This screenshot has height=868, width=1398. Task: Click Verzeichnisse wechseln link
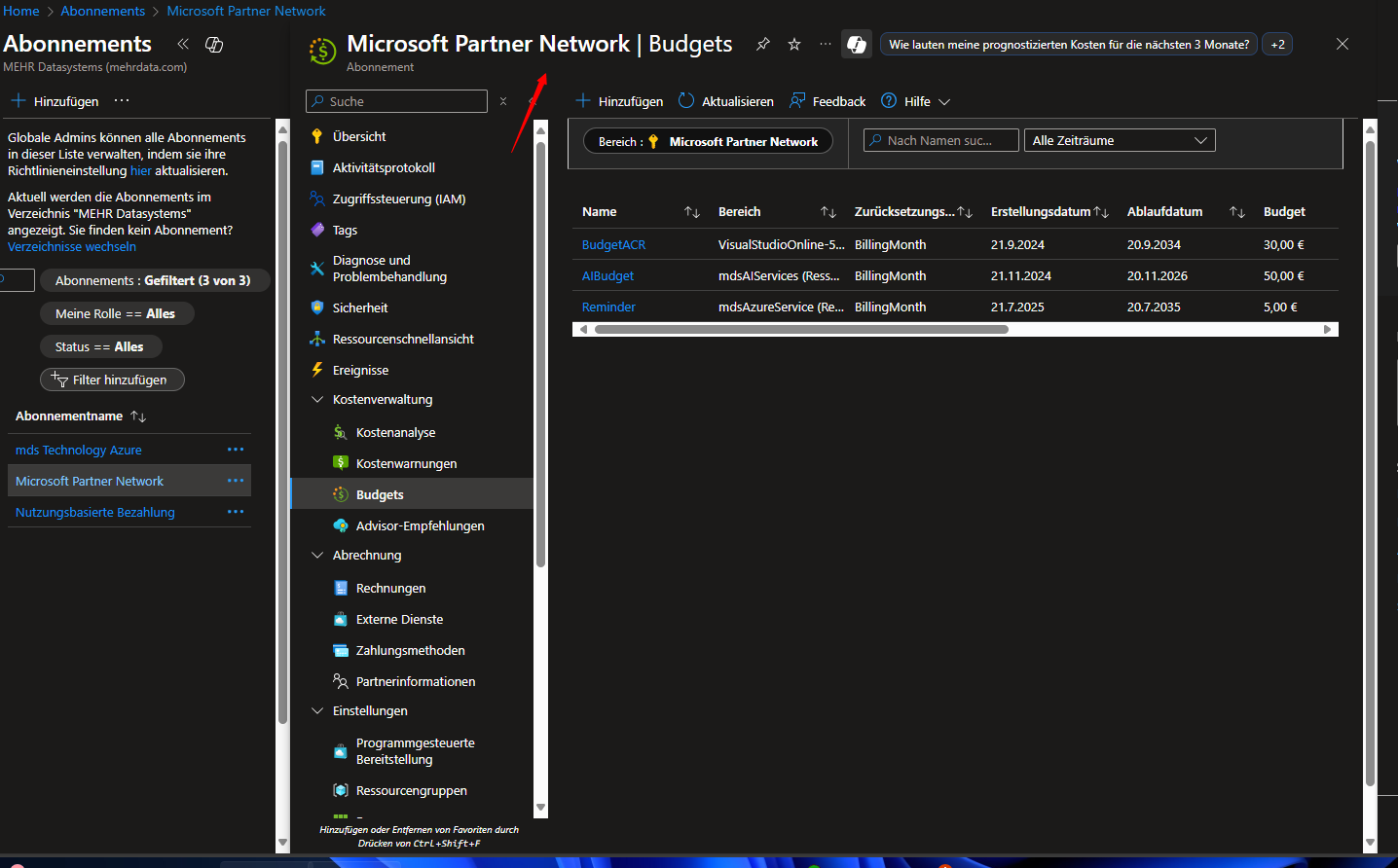point(72,246)
